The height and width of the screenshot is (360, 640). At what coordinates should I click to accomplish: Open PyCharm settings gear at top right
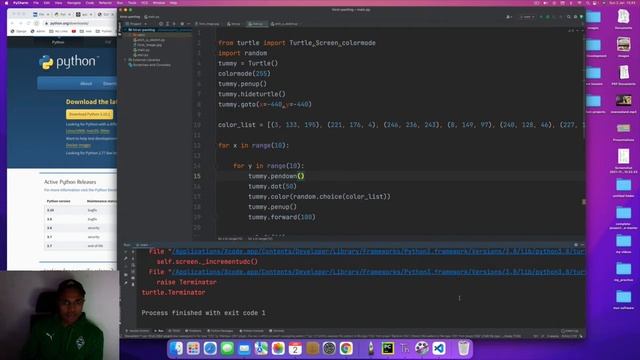coord(575,17)
